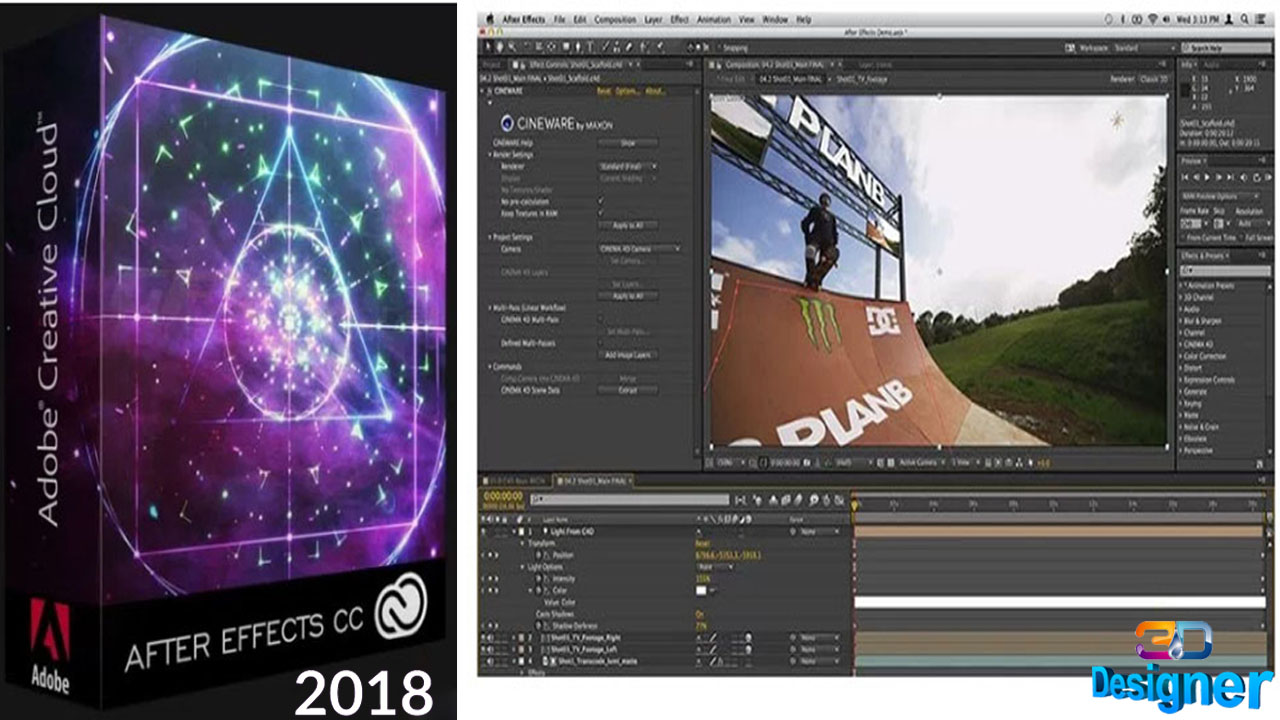The width and height of the screenshot is (1280, 720).
Task: Select the Selection tool in toolbar
Action: pos(488,47)
